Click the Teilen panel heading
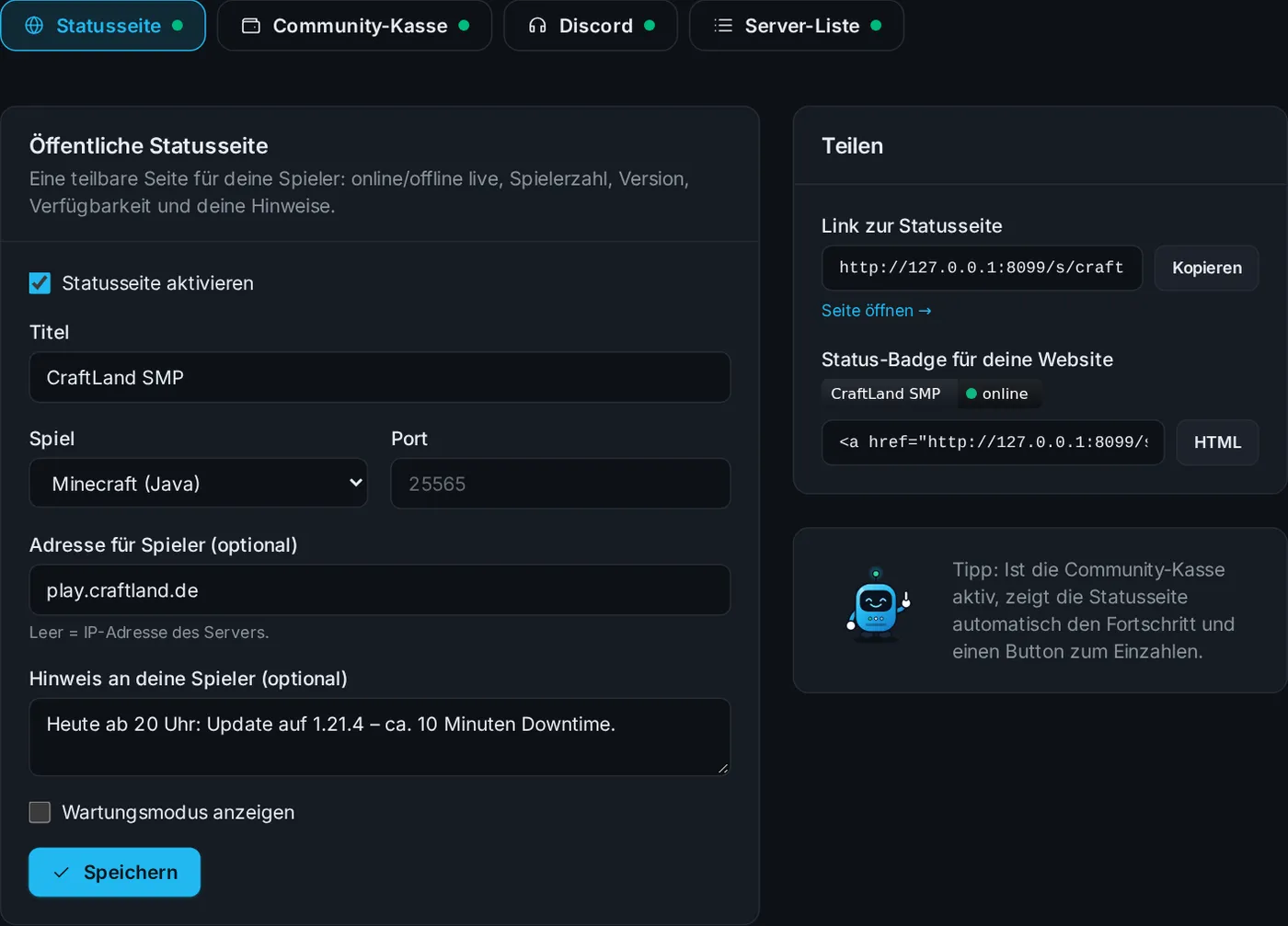Viewport: 1288px width, 926px height. [852, 145]
